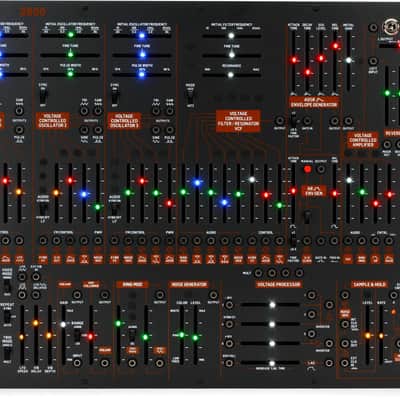400x400 pixels.
Task: Click the Sample & Hold label
Action: click(x=369, y=284)
